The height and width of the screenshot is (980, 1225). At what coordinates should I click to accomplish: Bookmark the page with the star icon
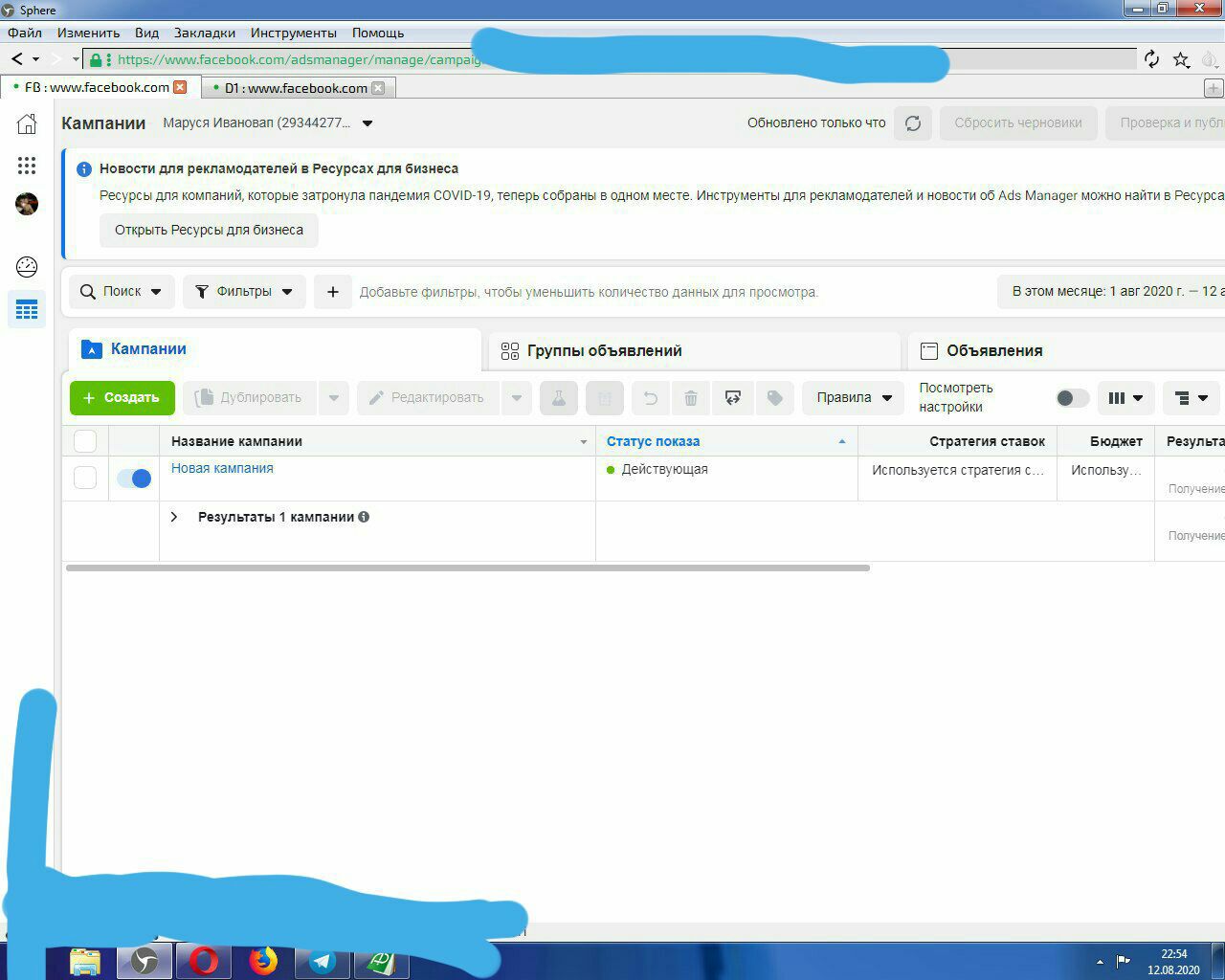tap(1181, 59)
